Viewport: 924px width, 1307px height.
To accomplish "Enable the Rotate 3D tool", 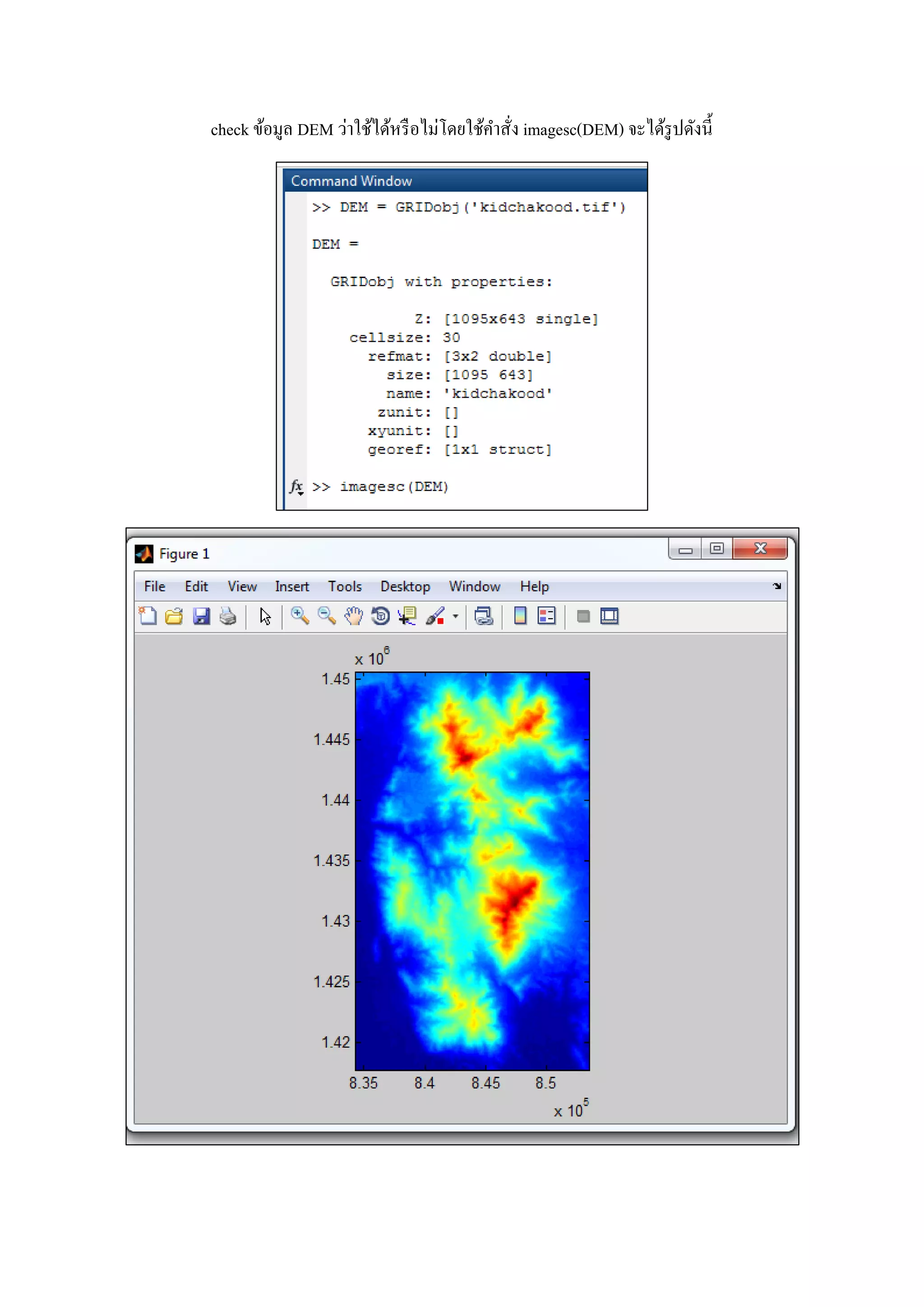I will (380, 616).
